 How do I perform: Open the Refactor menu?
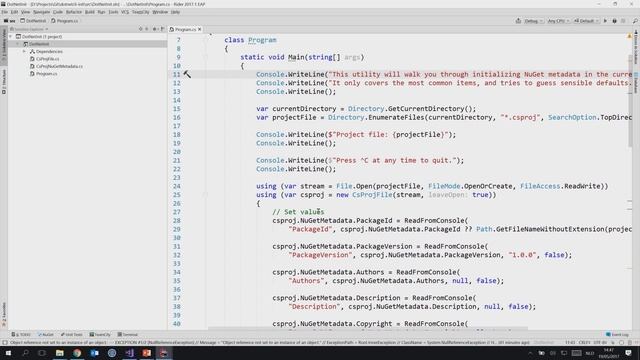[74, 12]
